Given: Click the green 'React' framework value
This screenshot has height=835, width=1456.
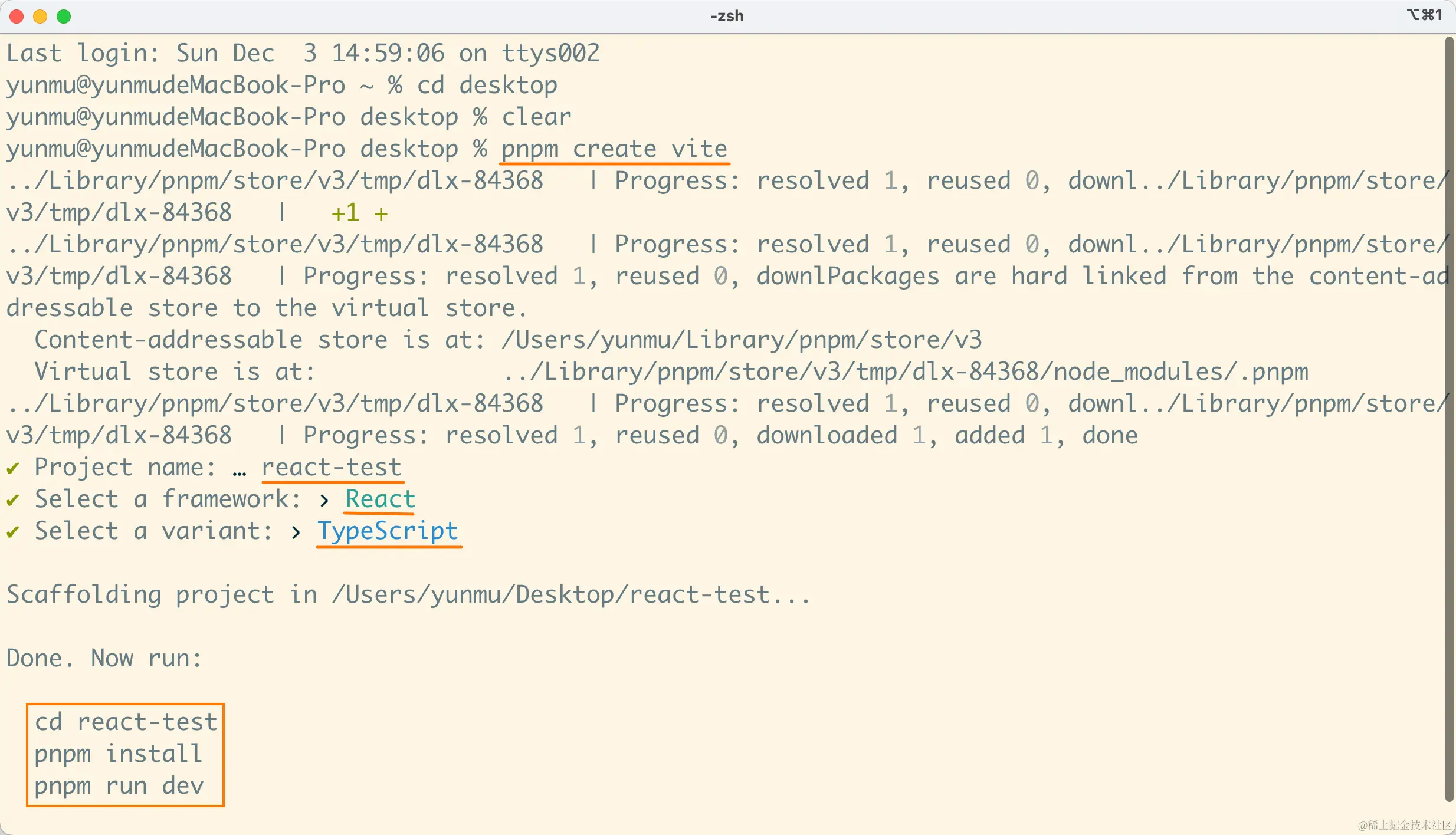Looking at the screenshot, I should point(381,499).
